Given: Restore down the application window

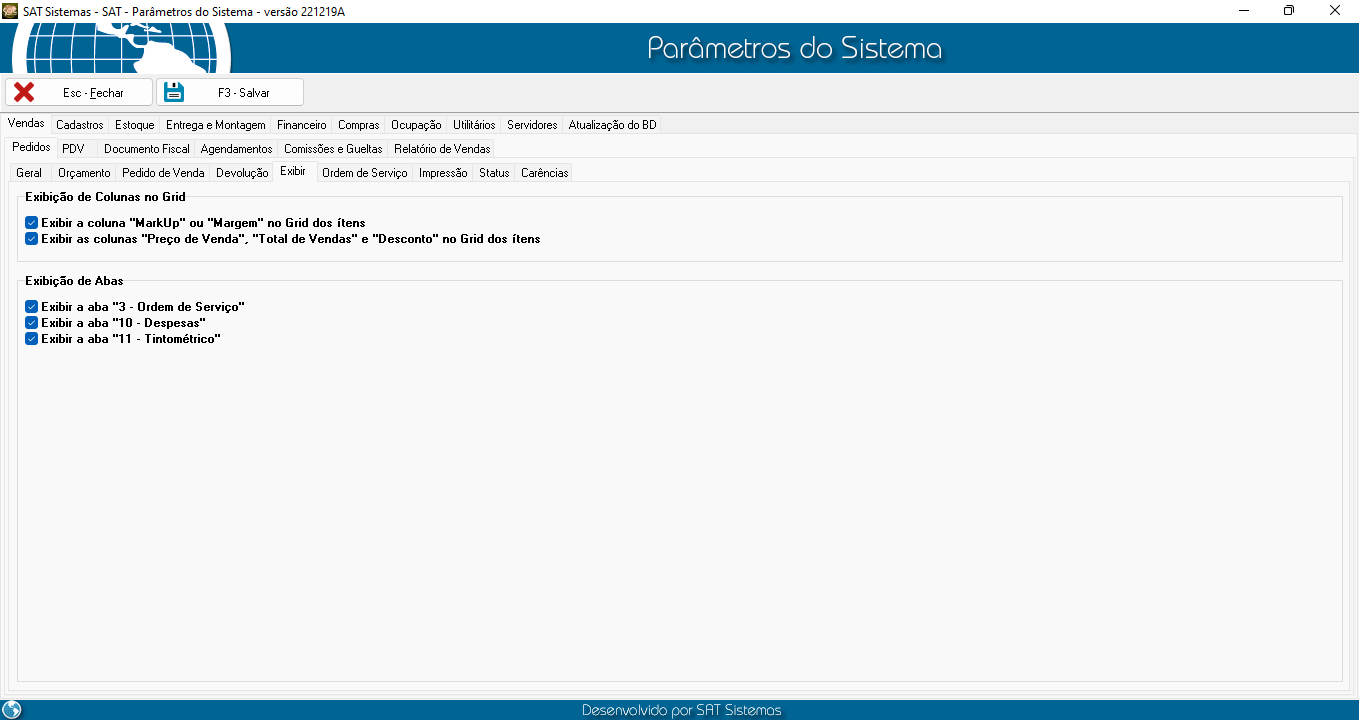Looking at the screenshot, I should click(1289, 11).
